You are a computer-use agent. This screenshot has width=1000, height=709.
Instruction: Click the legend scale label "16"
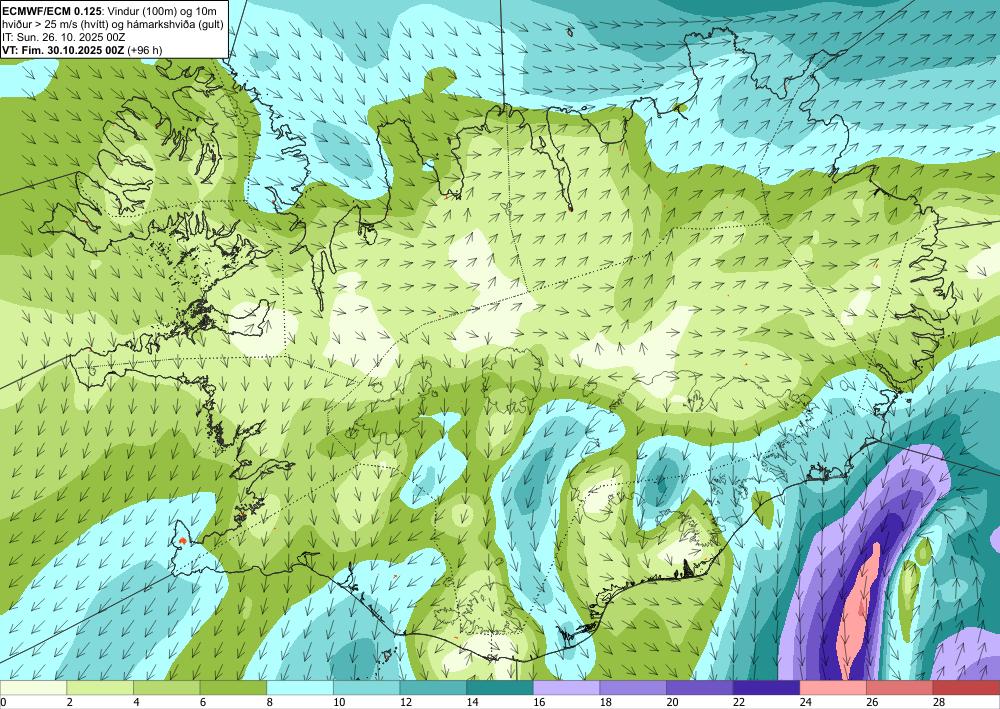(x=539, y=703)
